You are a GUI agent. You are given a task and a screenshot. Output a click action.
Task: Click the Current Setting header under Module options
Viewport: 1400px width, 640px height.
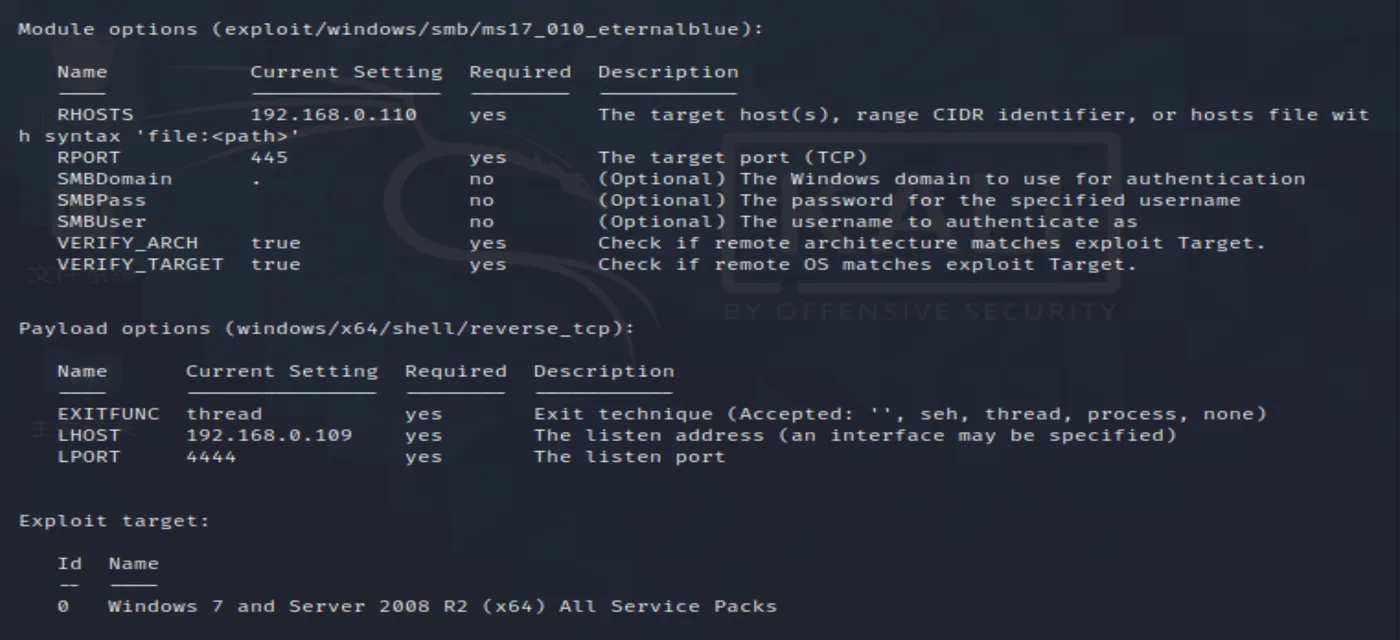pyautogui.click(x=346, y=72)
